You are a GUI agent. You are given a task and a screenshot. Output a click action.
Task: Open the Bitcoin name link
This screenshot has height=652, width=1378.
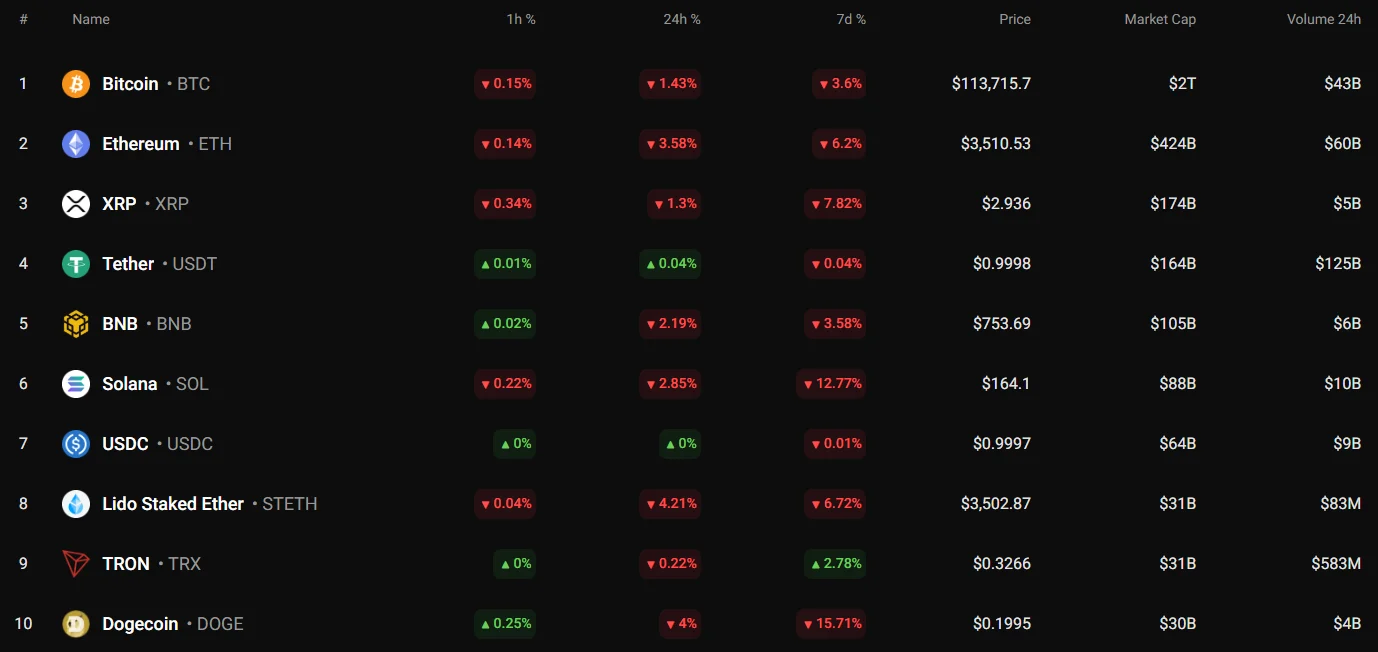(x=130, y=84)
